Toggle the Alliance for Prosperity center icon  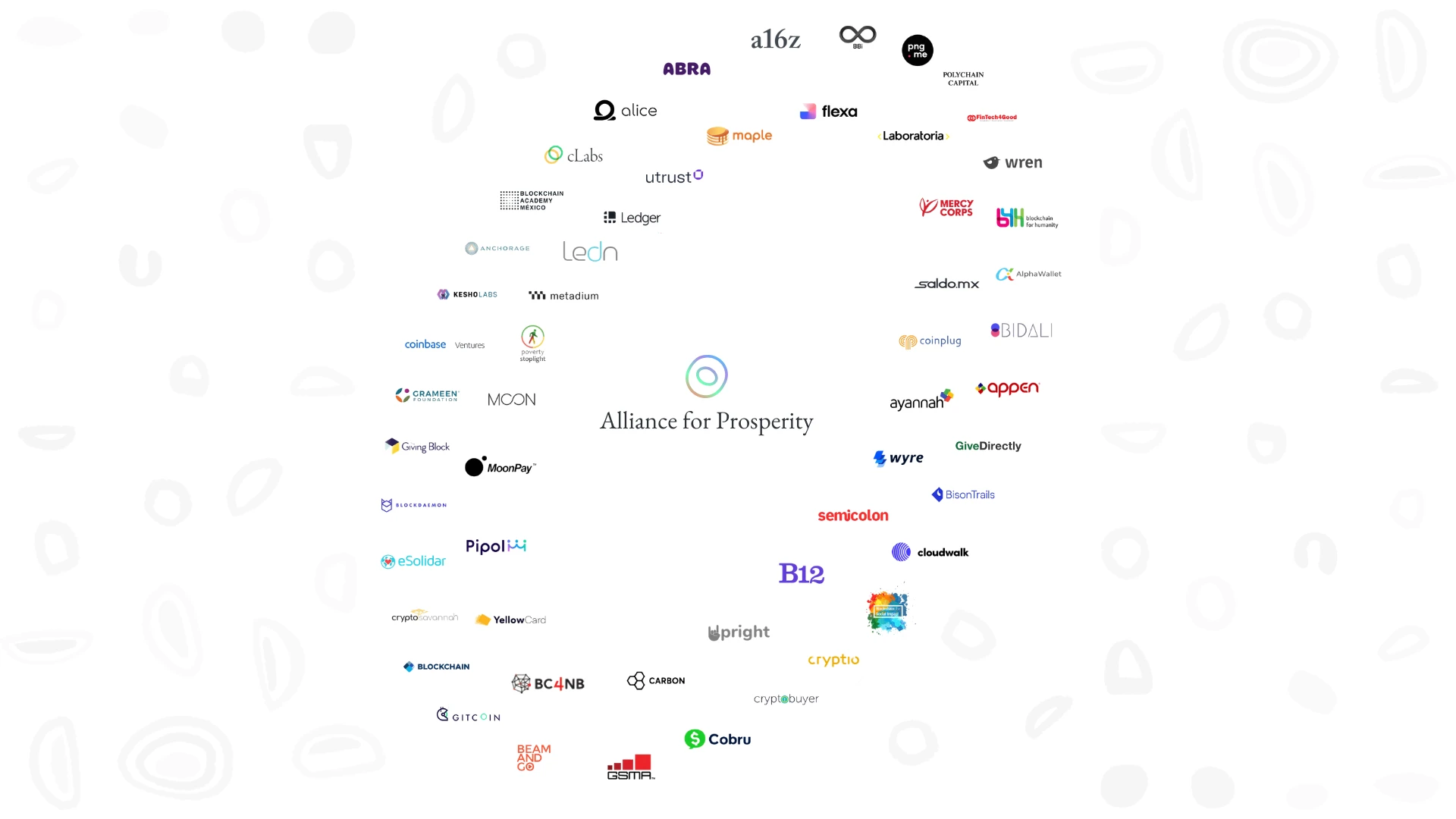[x=706, y=376]
